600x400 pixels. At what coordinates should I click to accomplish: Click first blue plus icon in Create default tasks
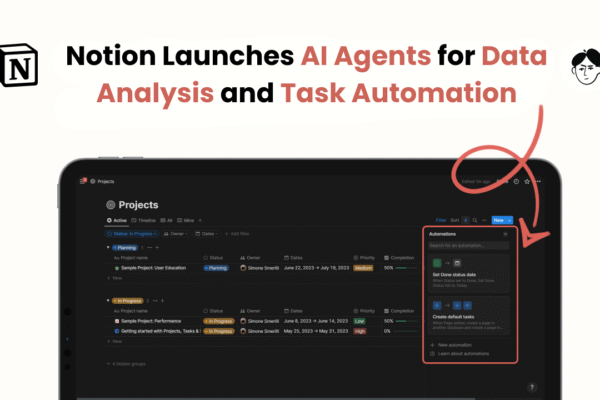[437, 305]
